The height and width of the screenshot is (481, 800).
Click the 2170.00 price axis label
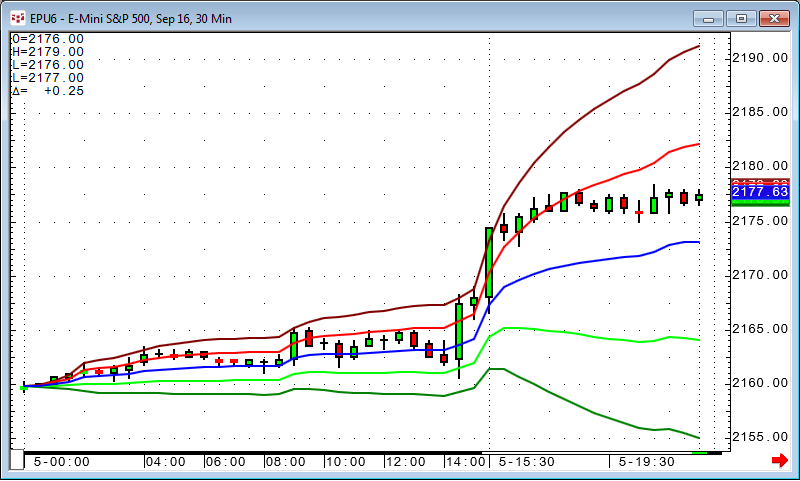tap(760, 275)
